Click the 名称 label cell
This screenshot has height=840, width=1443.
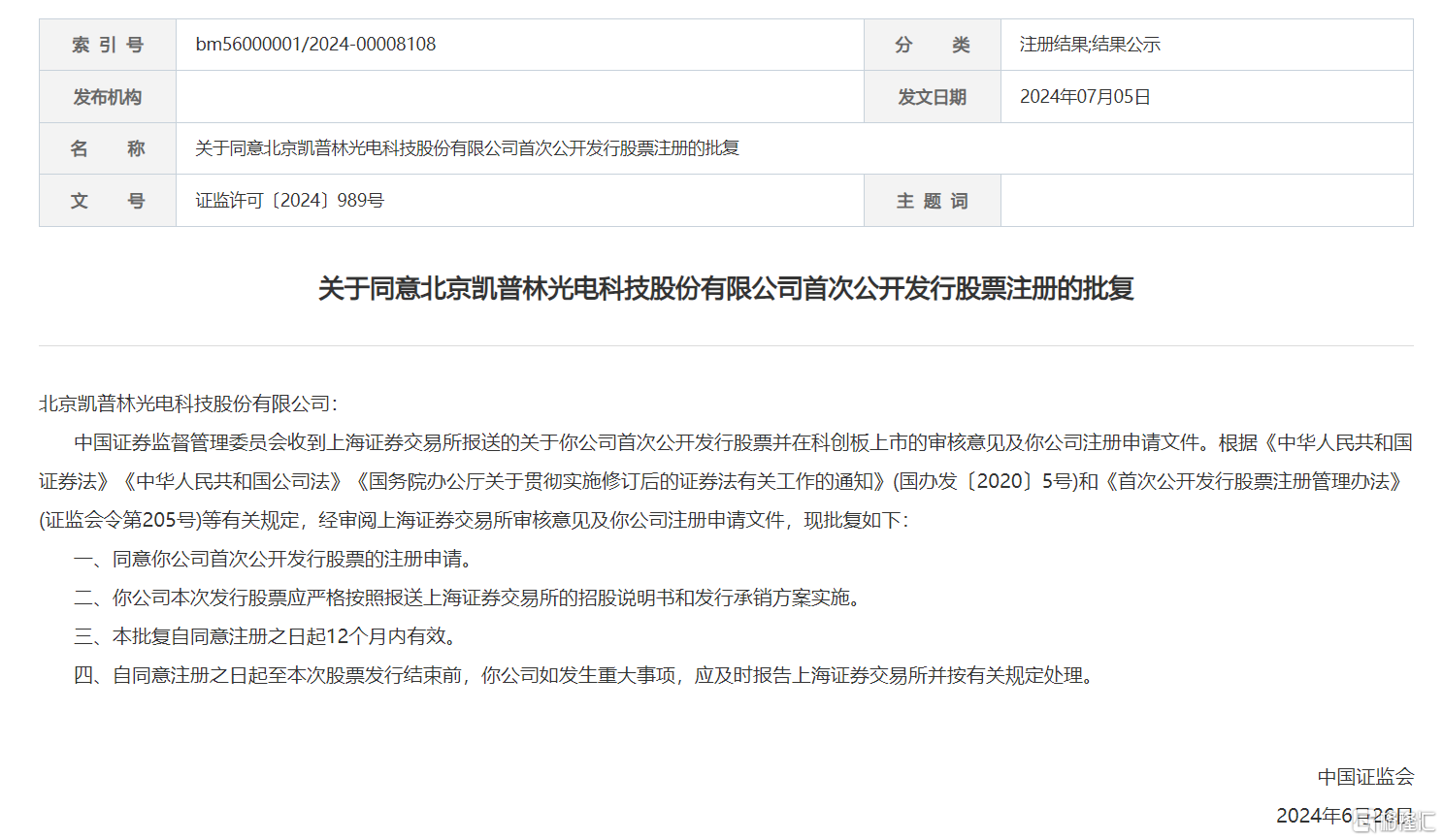(108, 148)
